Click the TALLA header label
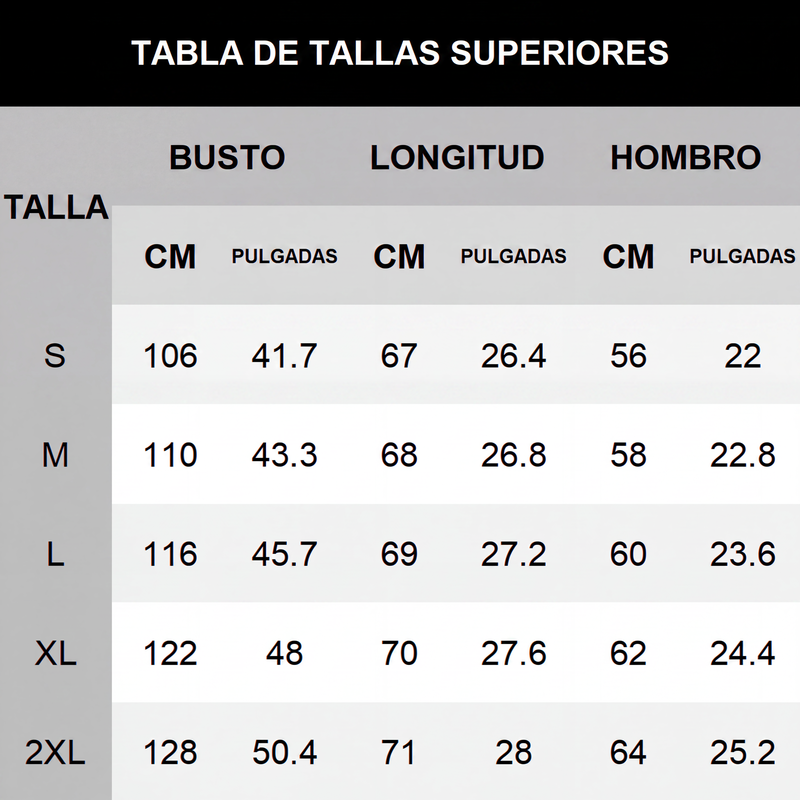The height and width of the screenshot is (800, 800). click(x=56, y=207)
